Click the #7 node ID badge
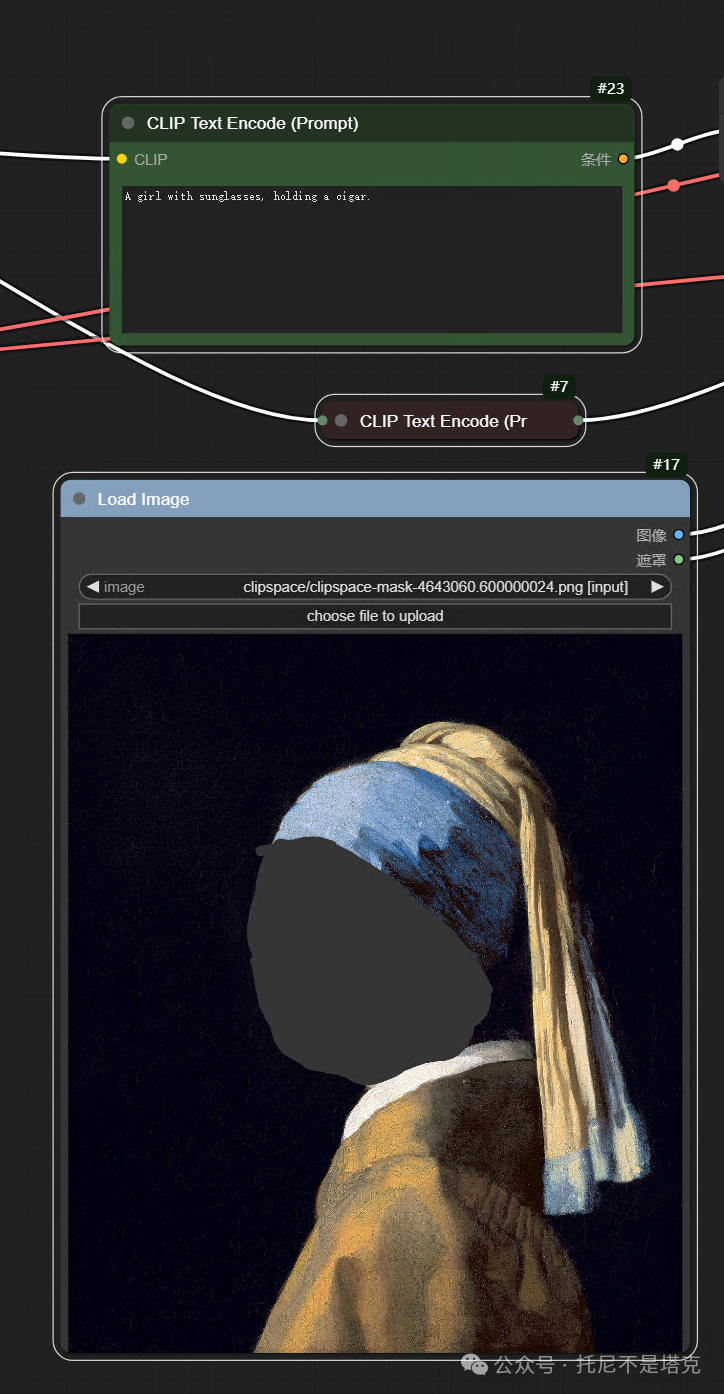724x1394 pixels. [x=559, y=387]
